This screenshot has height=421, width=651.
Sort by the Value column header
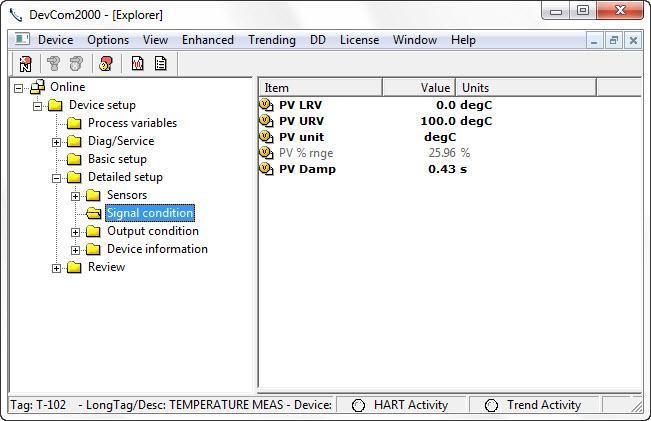coord(419,88)
